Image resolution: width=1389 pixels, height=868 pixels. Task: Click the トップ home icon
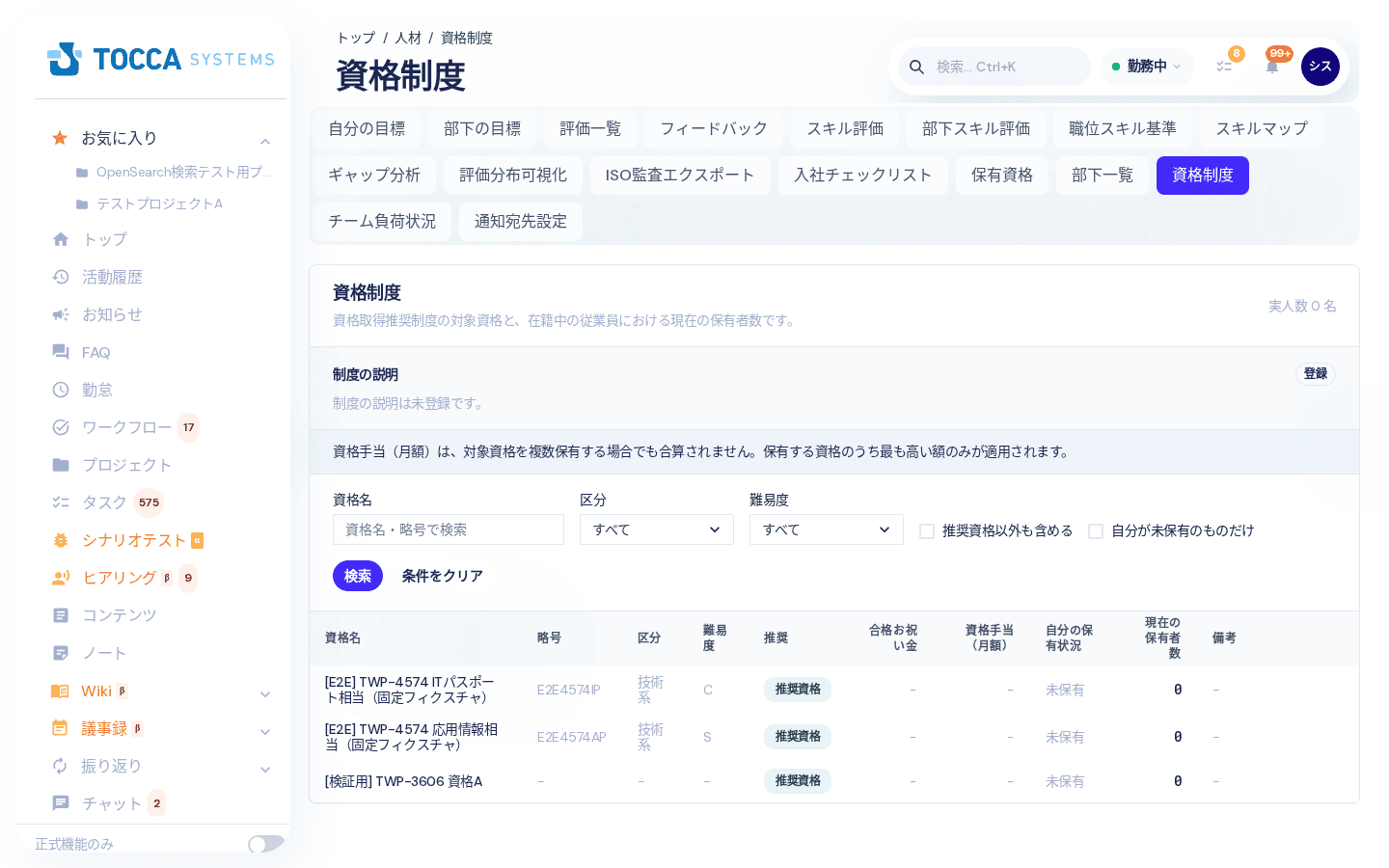[x=61, y=239]
